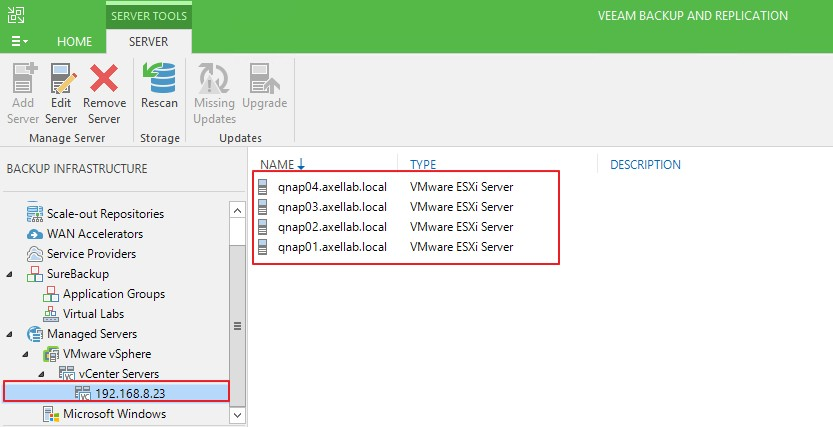Select the qnap04.axellab.local server row

pos(332,187)
